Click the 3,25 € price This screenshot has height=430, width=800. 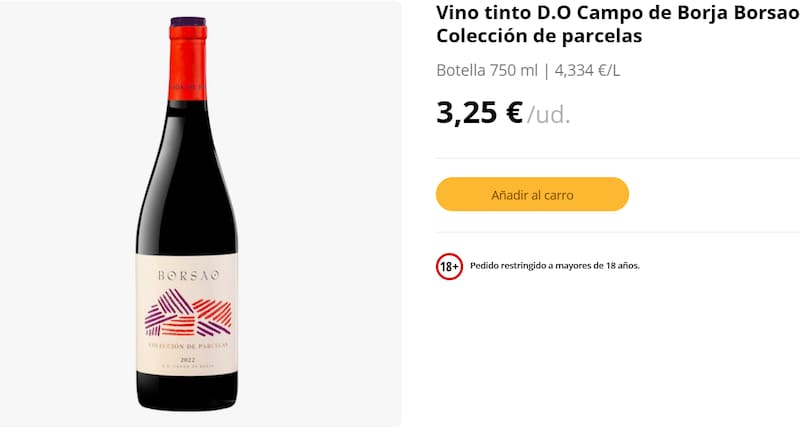click(480, 112)
